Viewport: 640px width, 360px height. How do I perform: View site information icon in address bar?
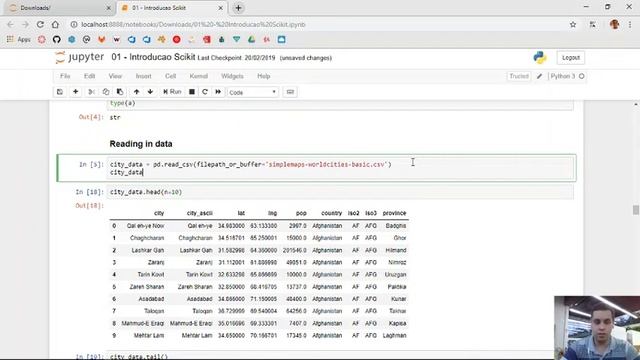(74, 24)
